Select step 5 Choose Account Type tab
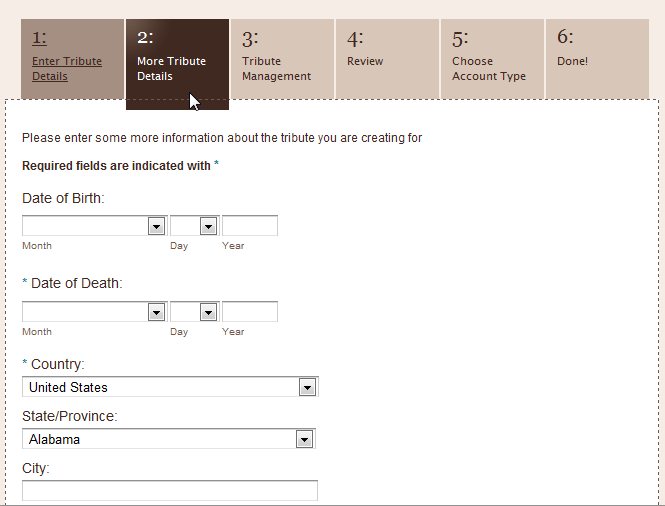 click(492, 59)
